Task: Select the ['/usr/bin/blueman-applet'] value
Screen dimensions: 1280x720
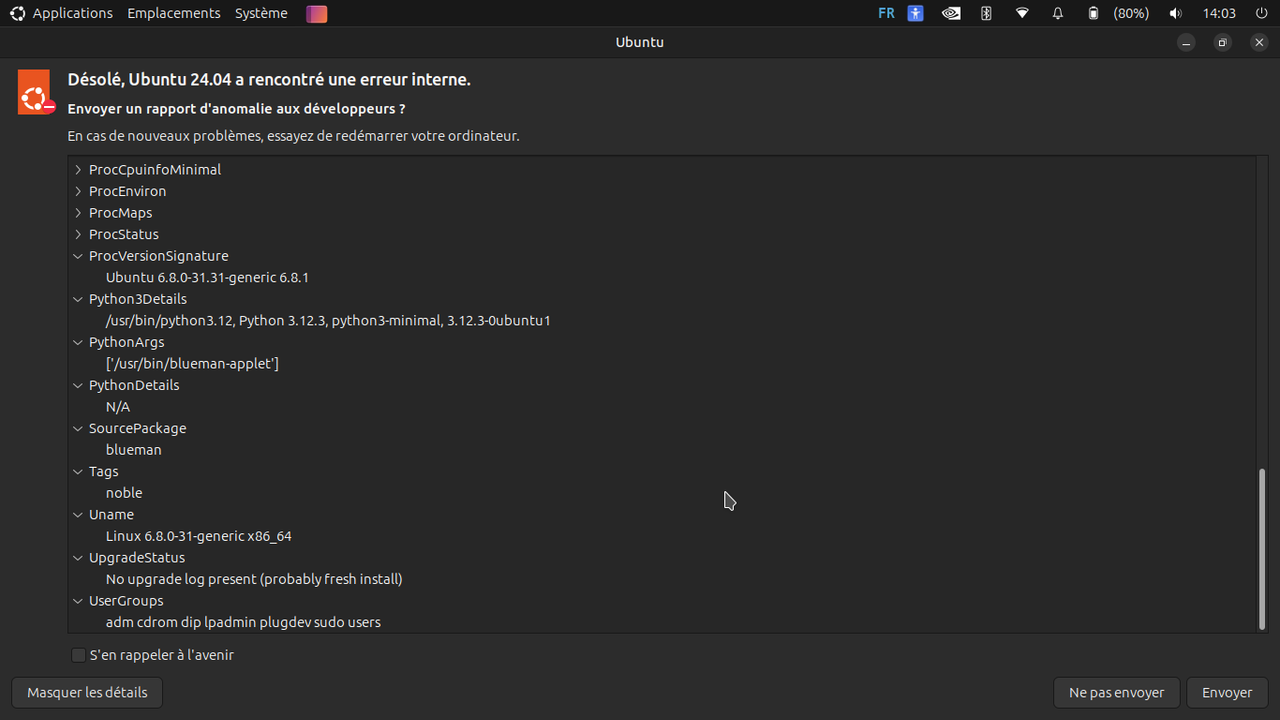Action: click(x=192, y=363)
